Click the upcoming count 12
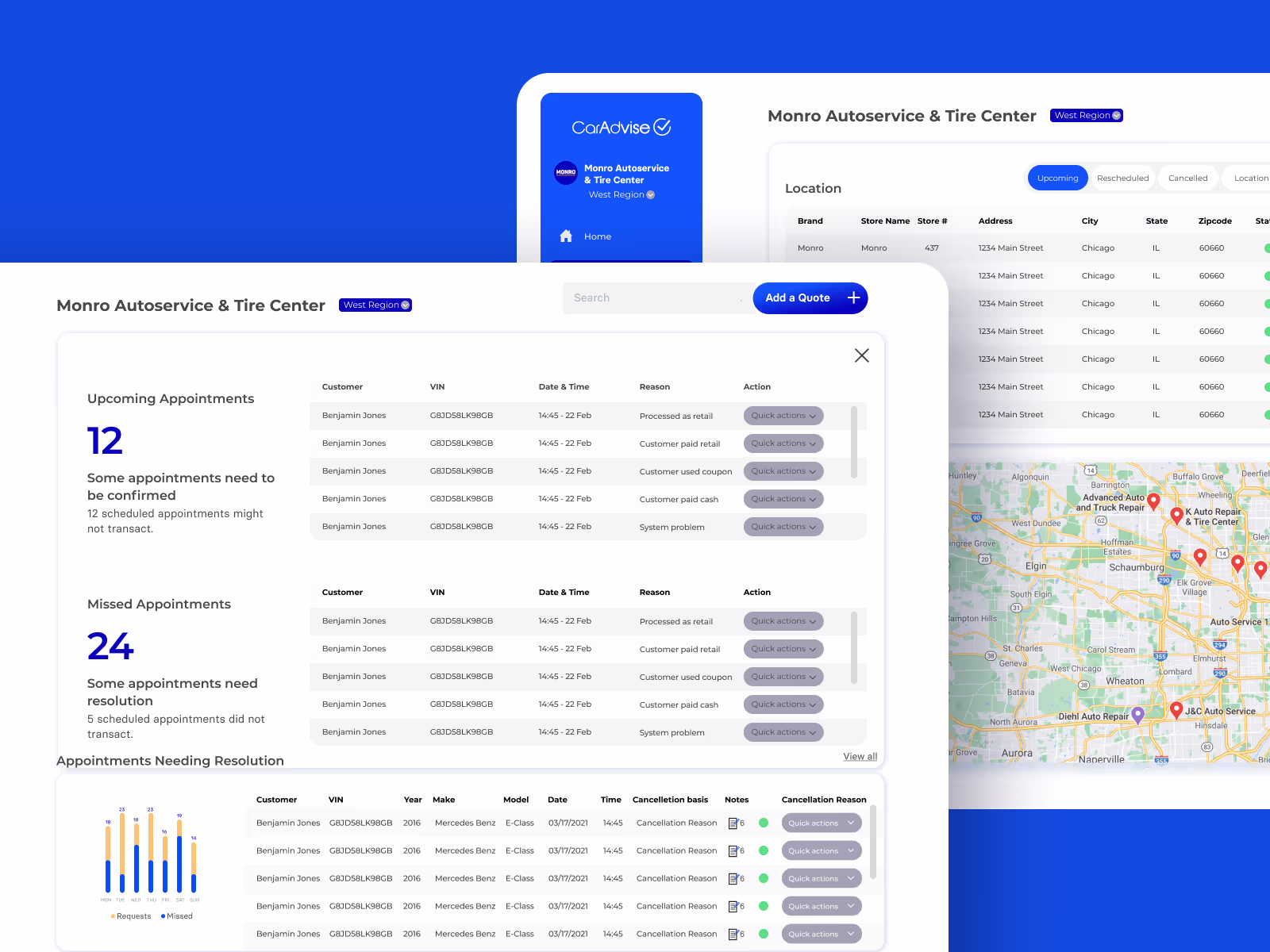Image resolution: width=1270 pixels, height=952 pixels. pos(105,441)
